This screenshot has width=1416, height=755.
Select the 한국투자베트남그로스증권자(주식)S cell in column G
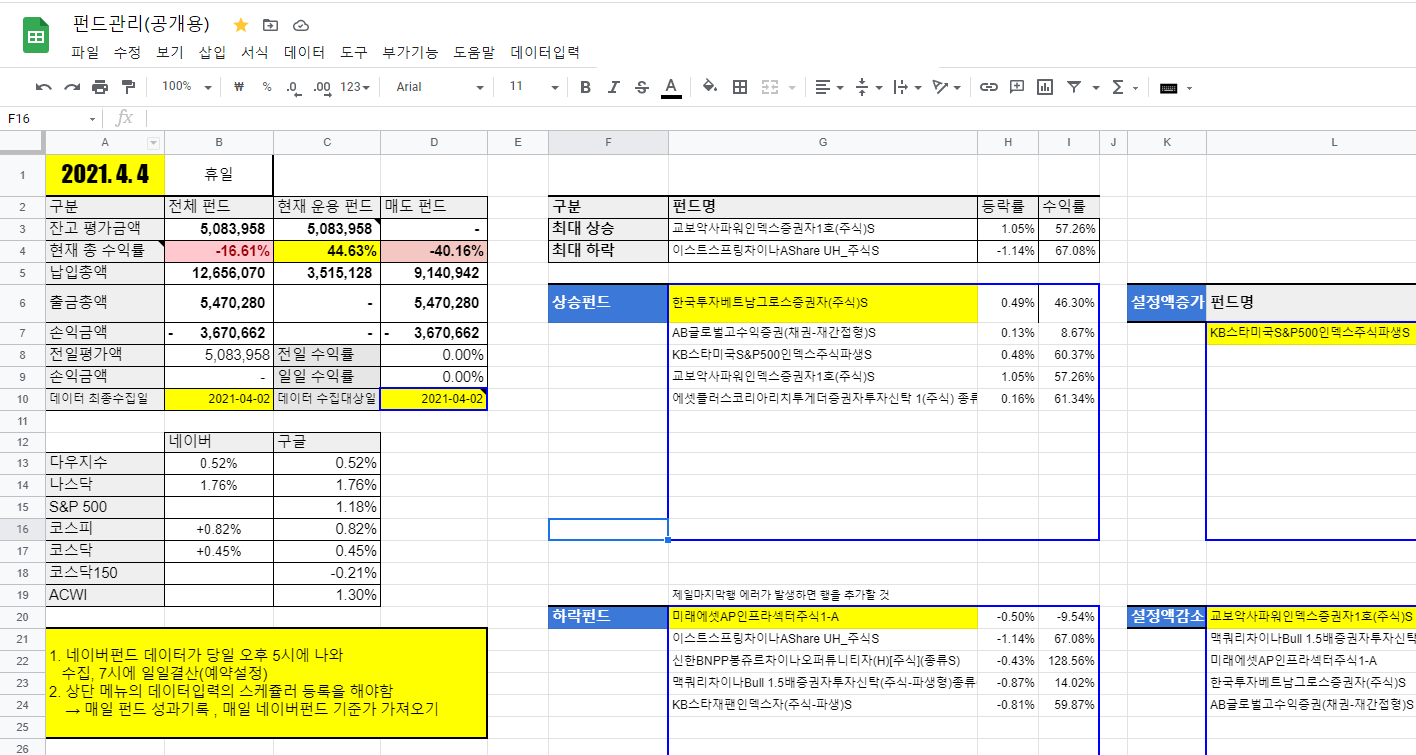(x=822, y=302)
